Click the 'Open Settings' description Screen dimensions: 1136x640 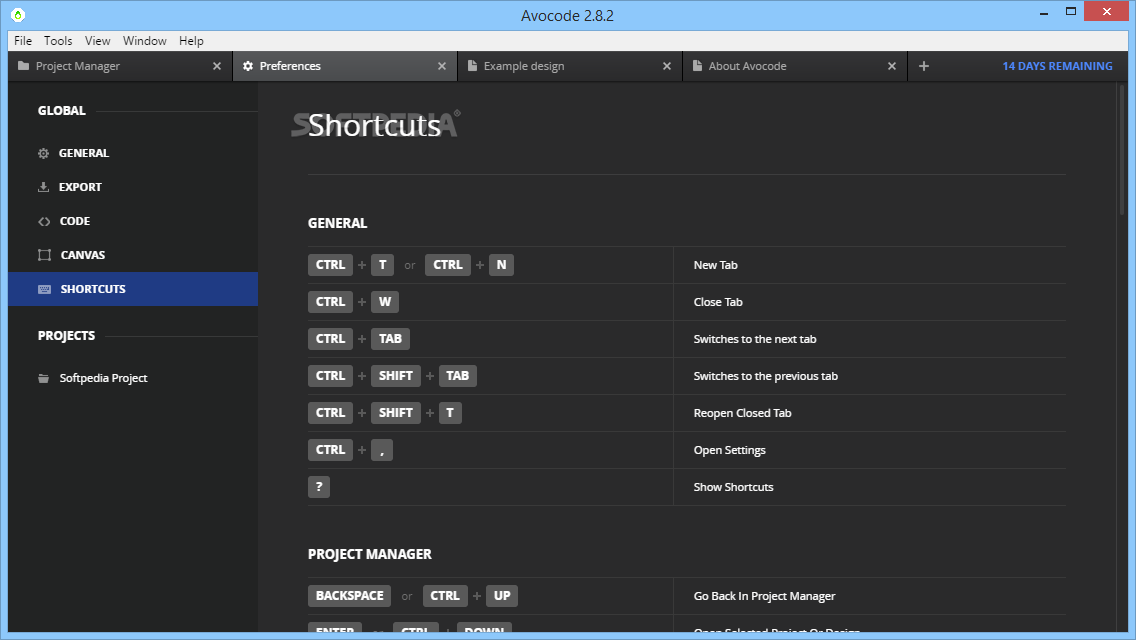pos(730,450)
